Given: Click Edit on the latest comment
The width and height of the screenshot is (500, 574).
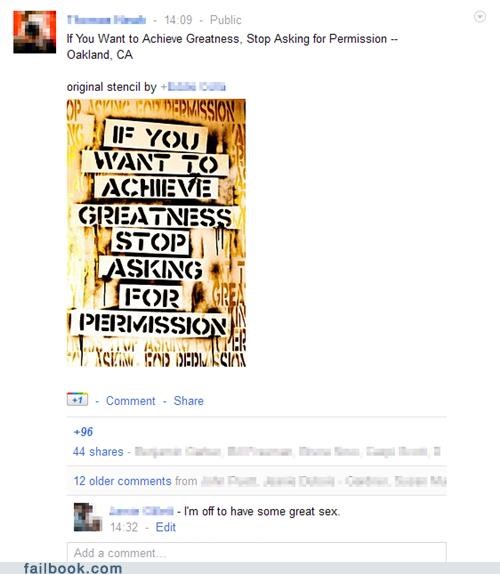Looking at the screenshot, I should click(165, 528).
